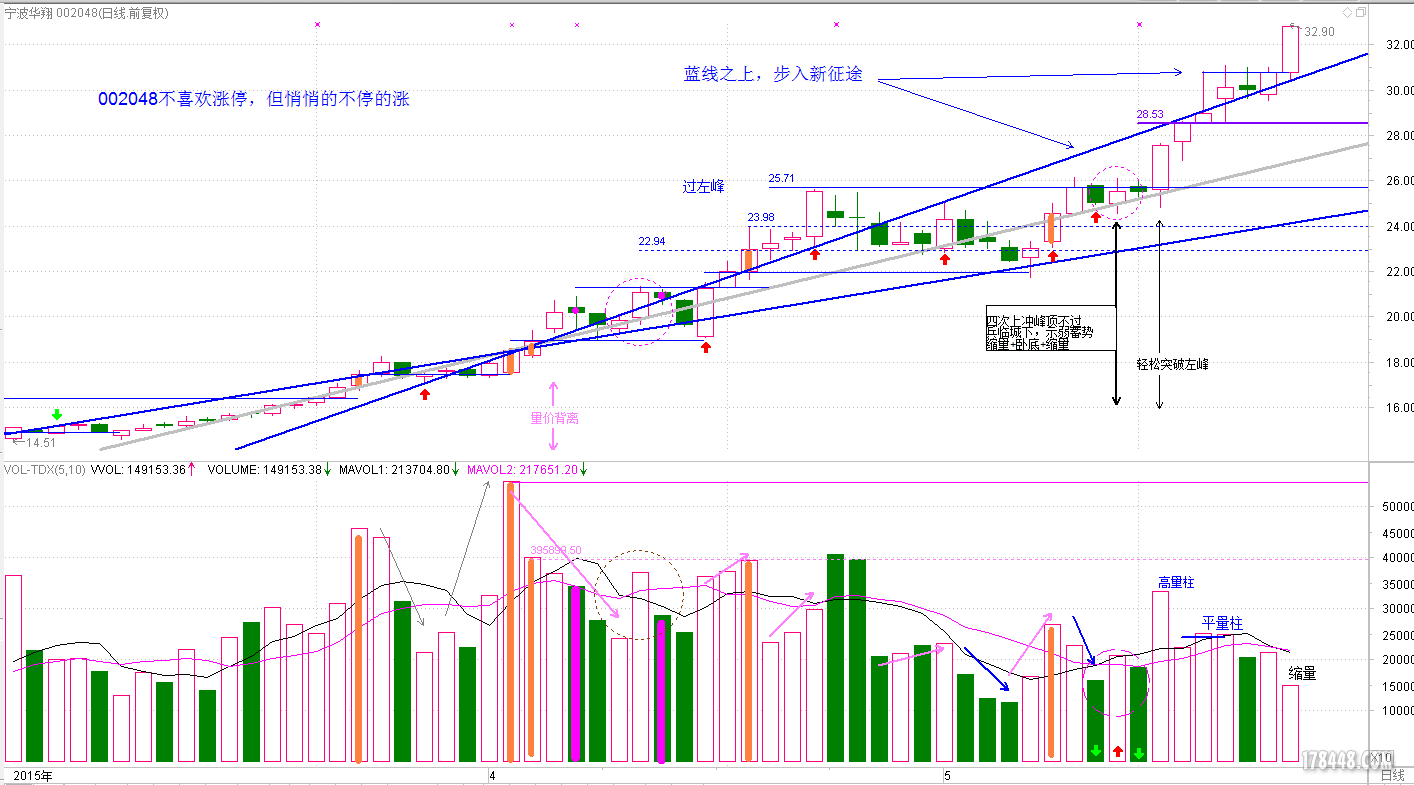Click the 50000 tick on volume axis
The image size is (1414, 785).
coord(1397,507)
